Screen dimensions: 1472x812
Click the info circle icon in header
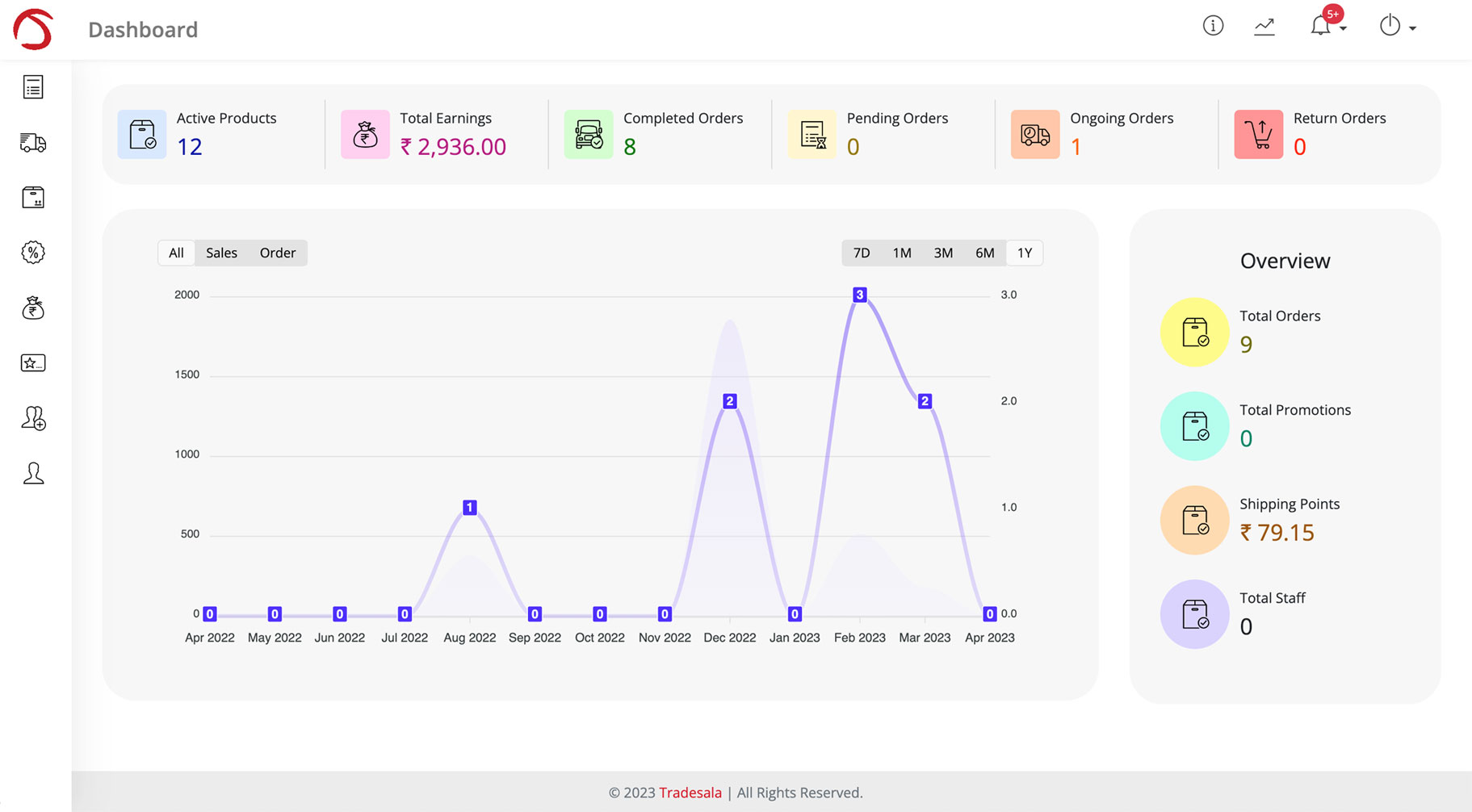(x=1213, y=26)
